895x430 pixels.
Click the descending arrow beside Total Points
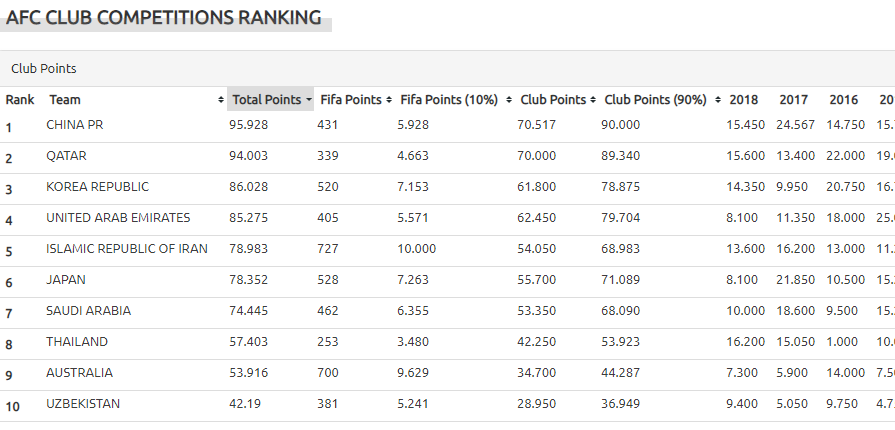pos(309,100)
